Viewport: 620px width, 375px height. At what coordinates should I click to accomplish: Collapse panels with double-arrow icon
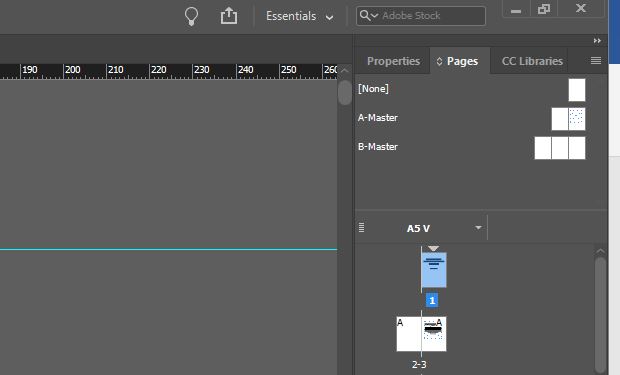pyautogui.click(x=597, y=41)
